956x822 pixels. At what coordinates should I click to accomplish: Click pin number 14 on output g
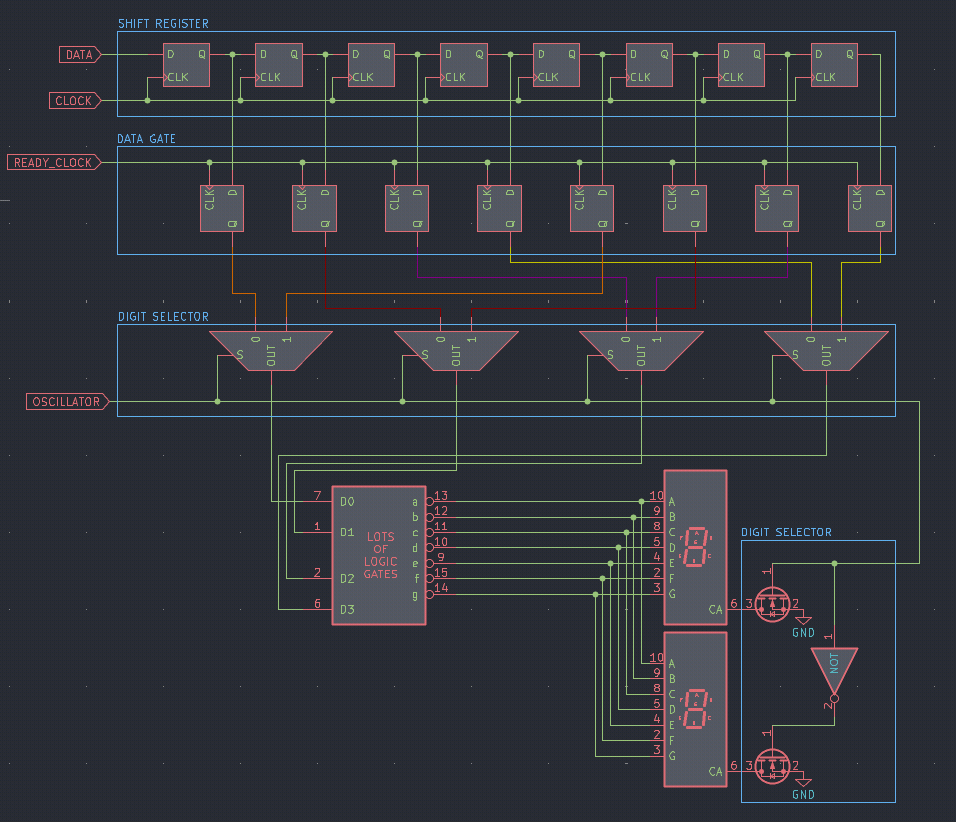(441, 588)
